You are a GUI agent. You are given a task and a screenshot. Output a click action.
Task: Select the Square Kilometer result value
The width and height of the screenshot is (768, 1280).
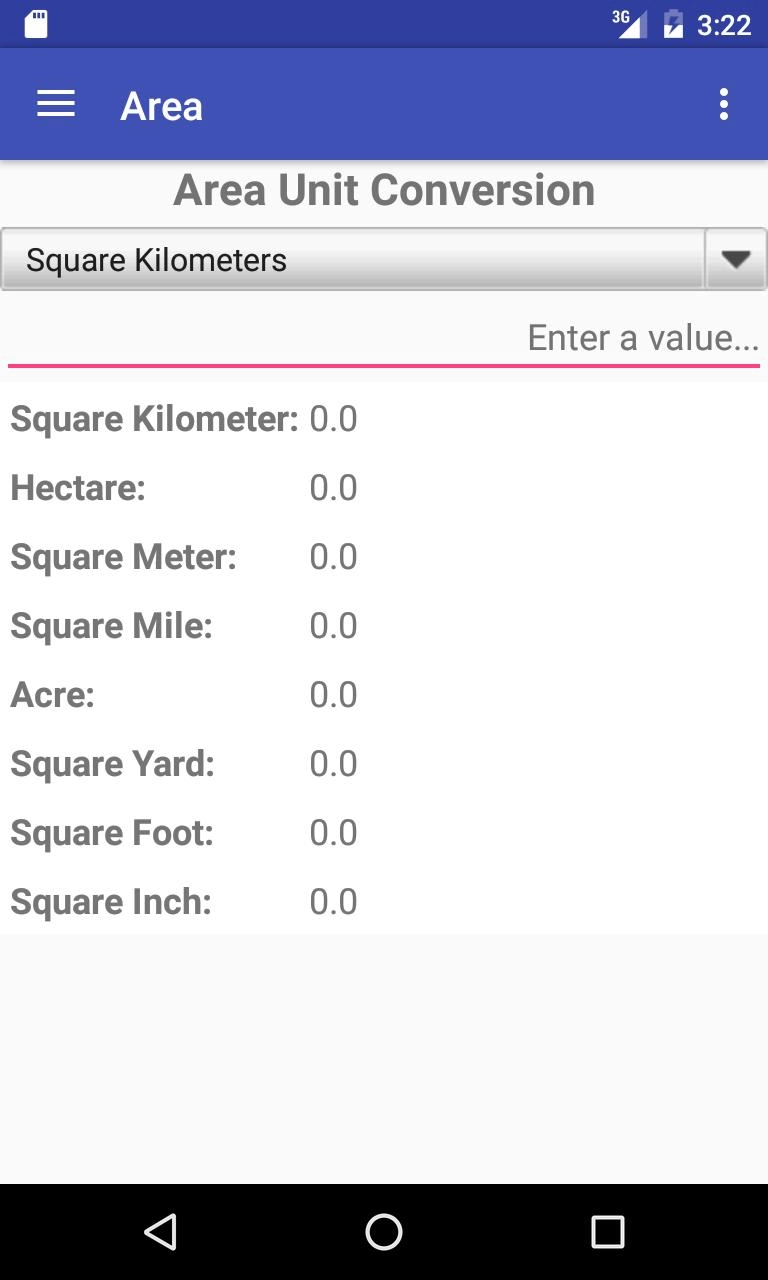(x=333, y=419)
